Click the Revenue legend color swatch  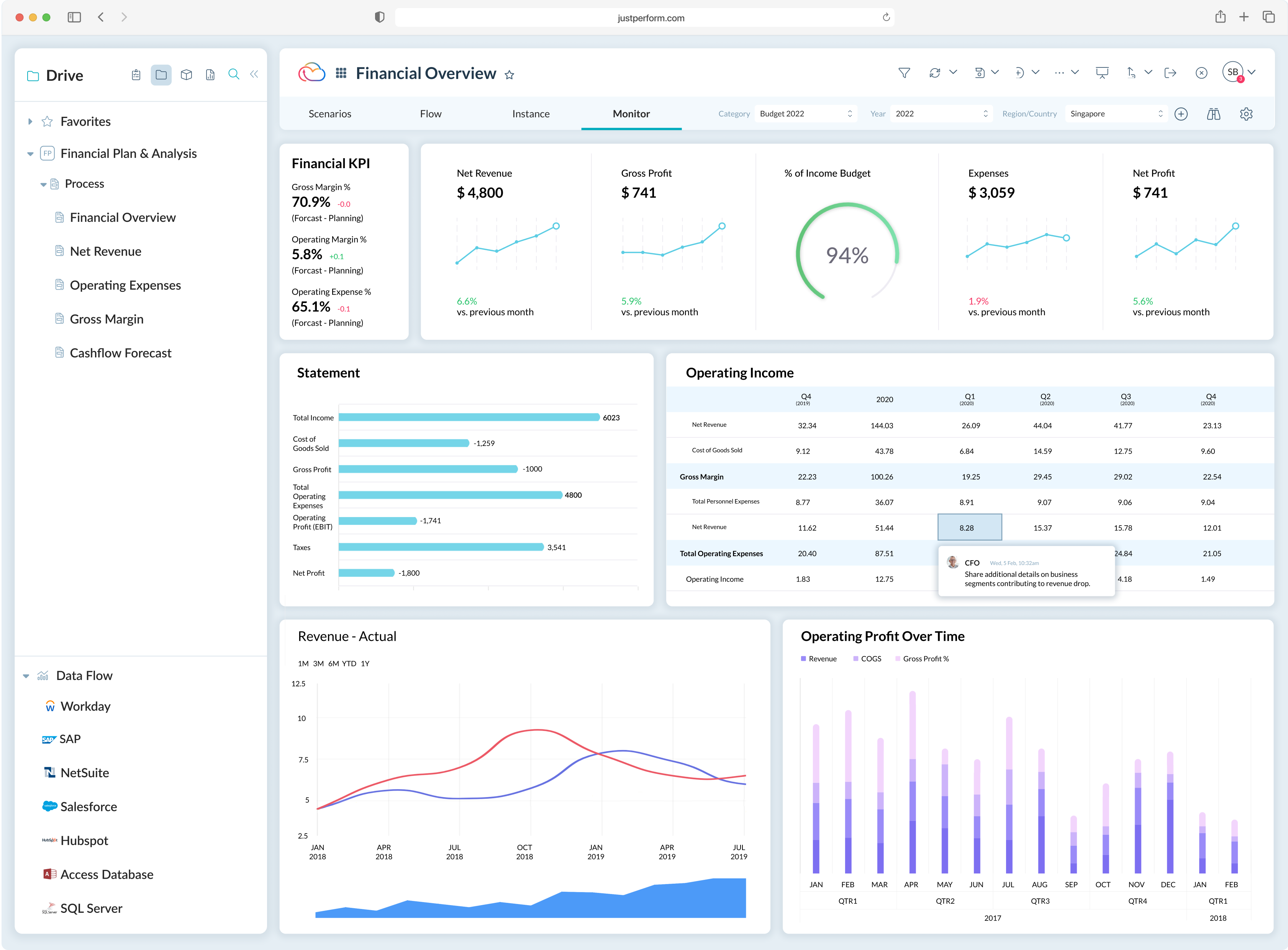pos(803,659)
